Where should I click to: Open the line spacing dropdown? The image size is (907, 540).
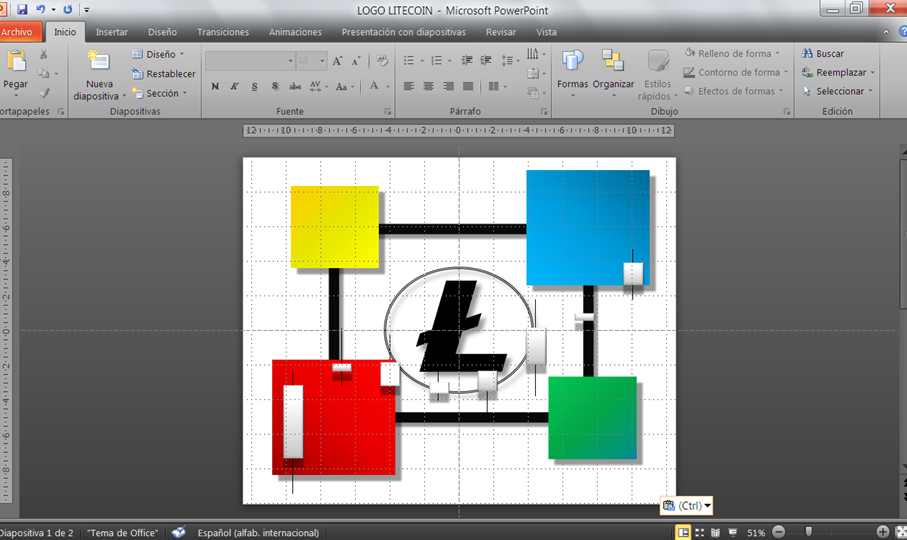coord(510,60)
